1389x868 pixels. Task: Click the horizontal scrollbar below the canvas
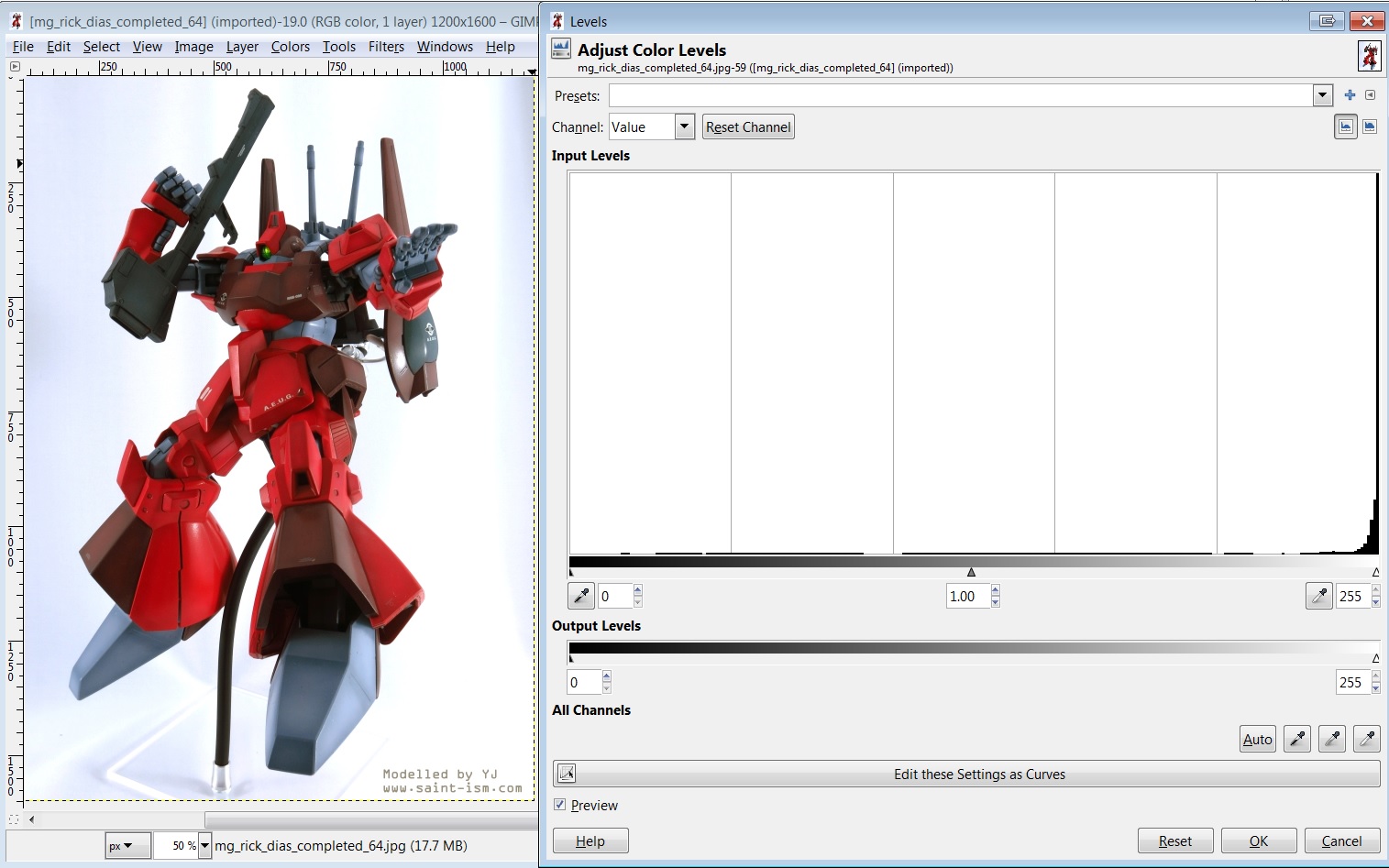point(371,819)
